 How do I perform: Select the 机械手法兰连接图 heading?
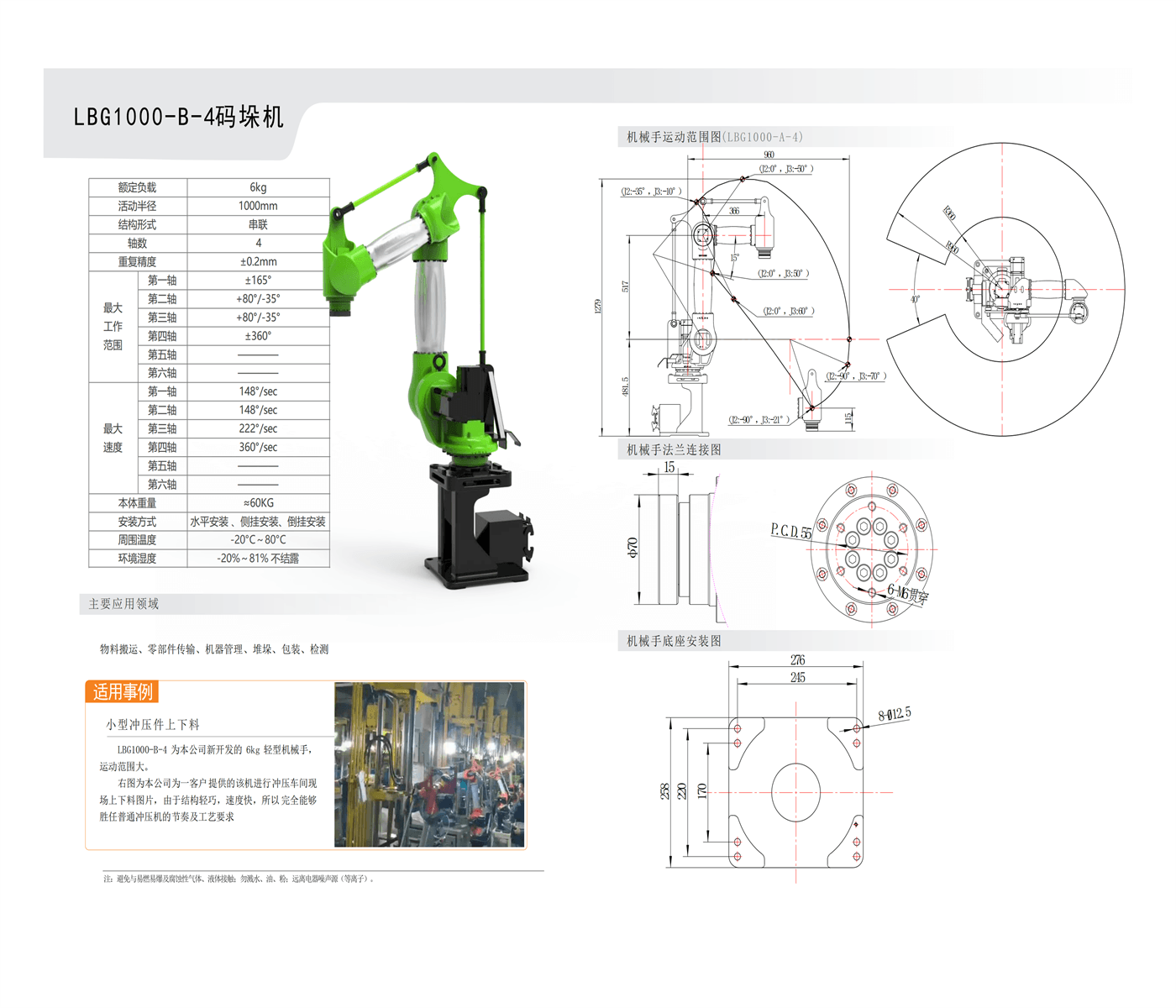674,449
